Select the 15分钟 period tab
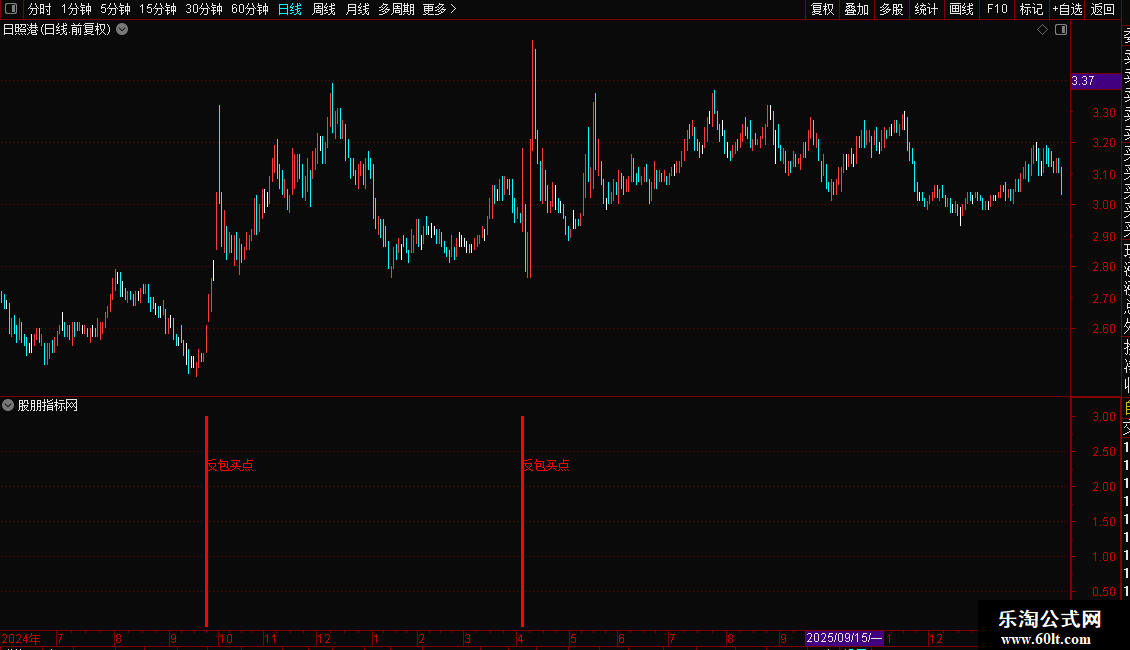 click(158, 9)
